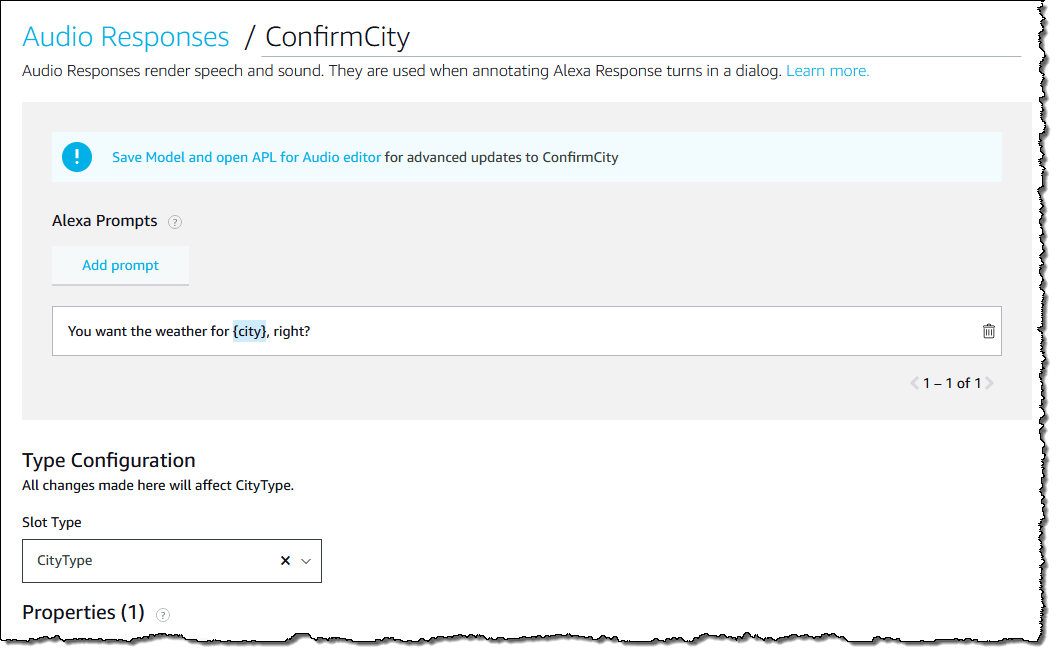
Task: Click the Add prompt button
Action: click(121, 265)
